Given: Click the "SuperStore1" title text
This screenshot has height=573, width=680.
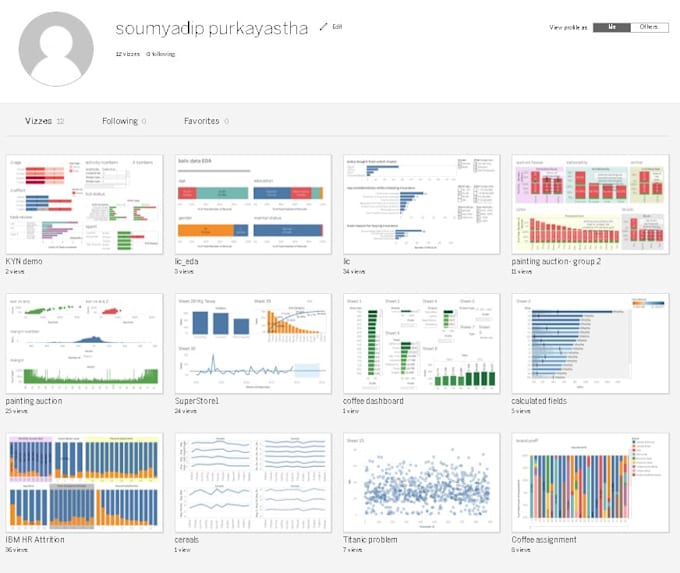Looking at the screenshot, I should pyautogui.click(x=196, y=401).
